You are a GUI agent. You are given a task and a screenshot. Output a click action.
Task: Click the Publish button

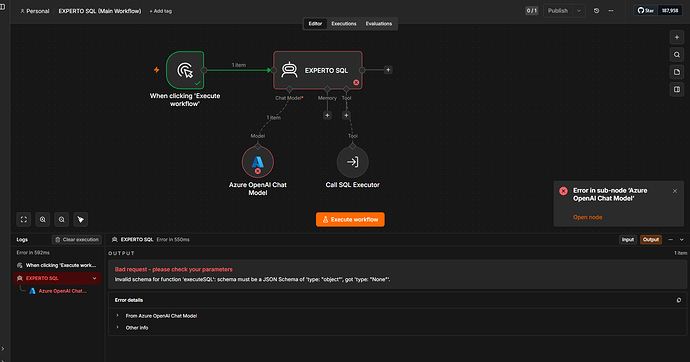click(558, 11)
